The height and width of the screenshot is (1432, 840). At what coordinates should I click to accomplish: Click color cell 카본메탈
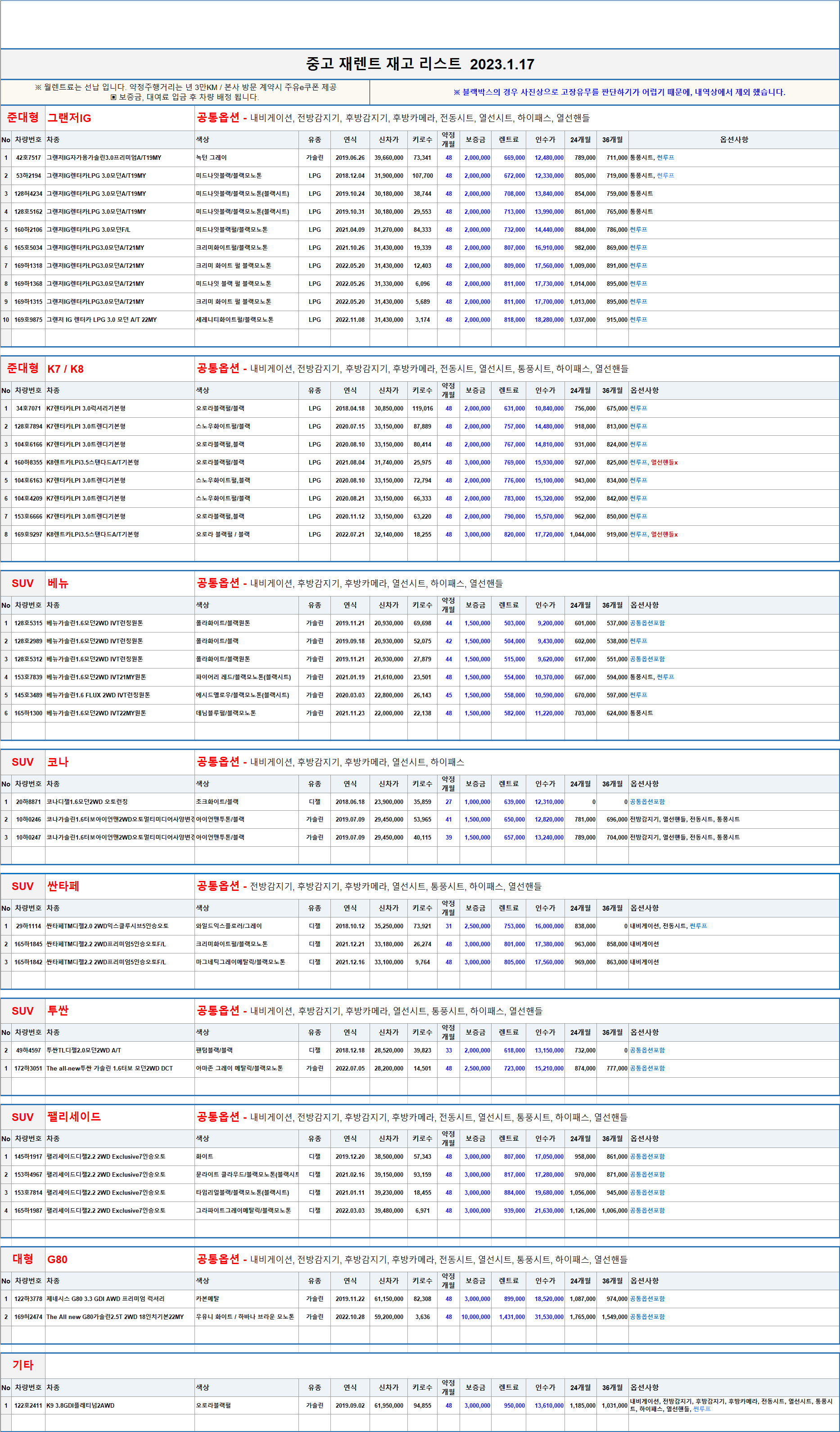pyautogui.click(x=208, y=1298)
